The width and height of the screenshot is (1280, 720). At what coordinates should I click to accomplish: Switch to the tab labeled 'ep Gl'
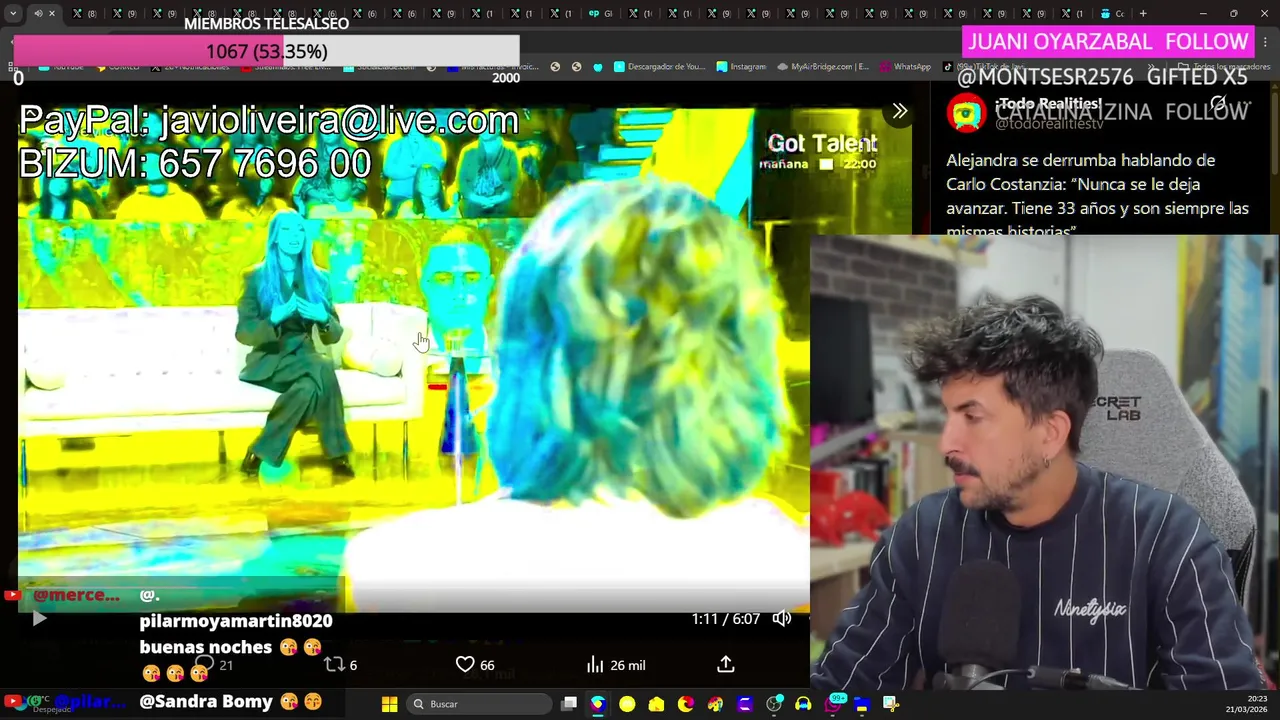coord(601,14)
